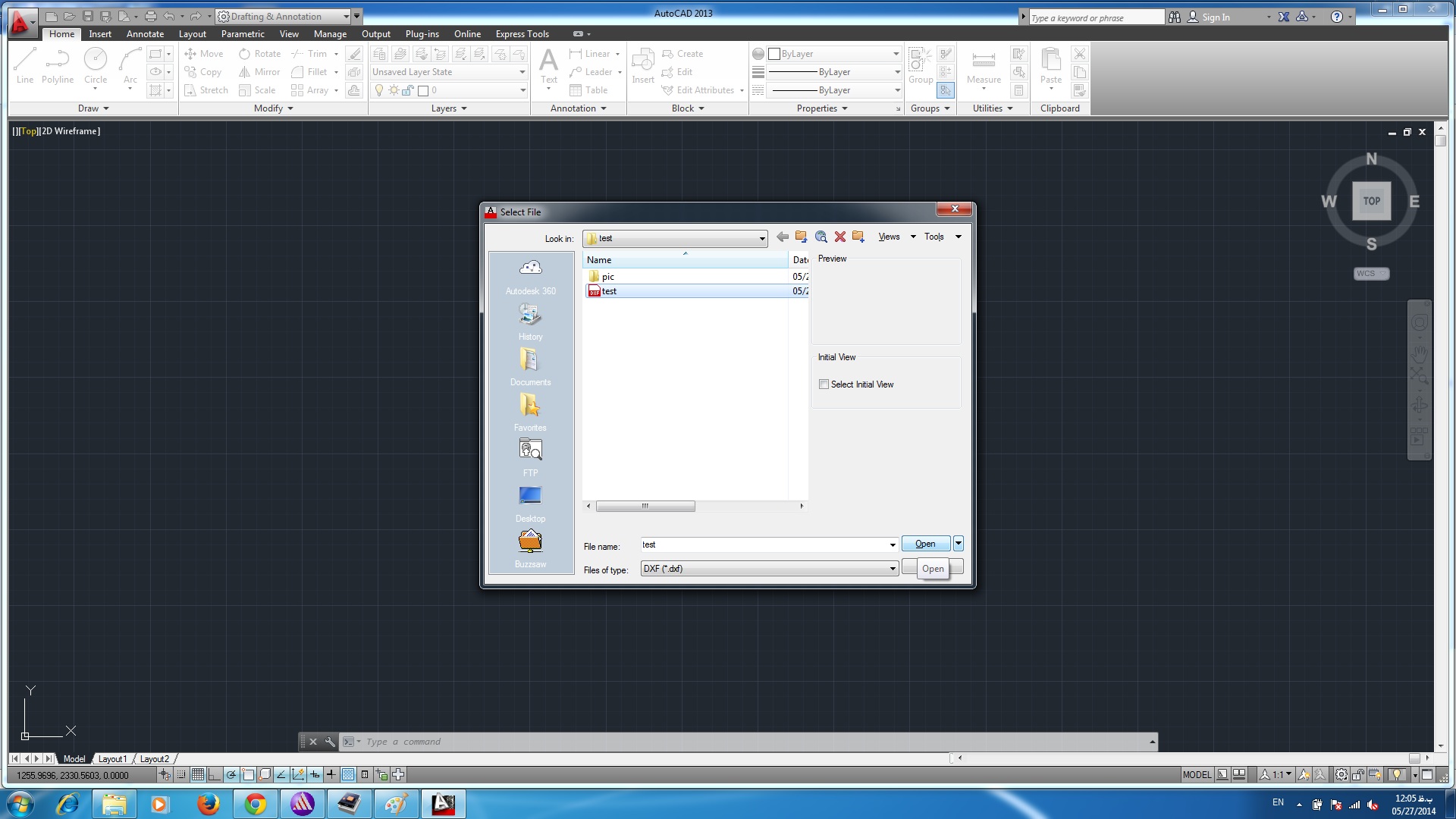Open the Tools menu in dialog

click(x=942, y=237)
